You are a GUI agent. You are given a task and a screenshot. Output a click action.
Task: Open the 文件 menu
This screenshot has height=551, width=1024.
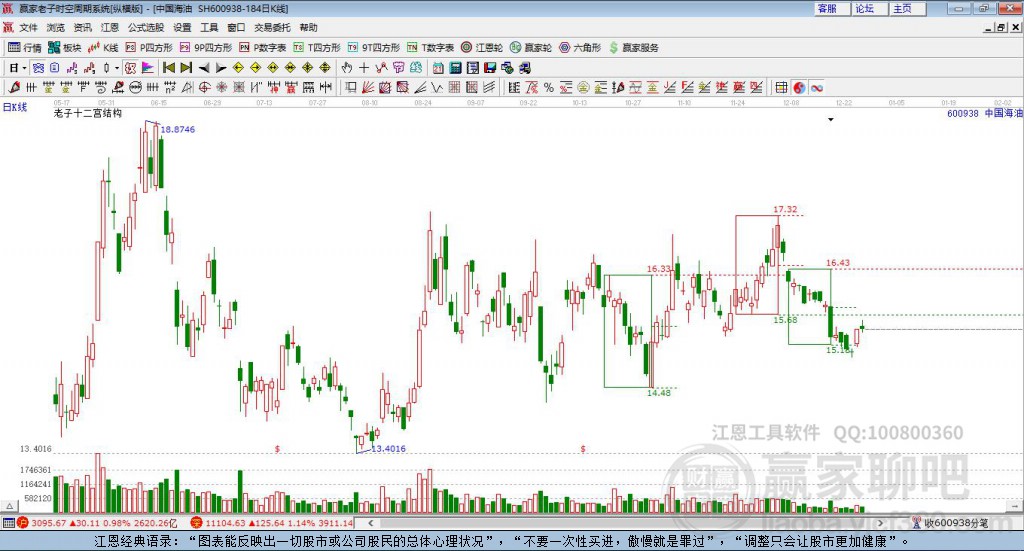(28, 27)
